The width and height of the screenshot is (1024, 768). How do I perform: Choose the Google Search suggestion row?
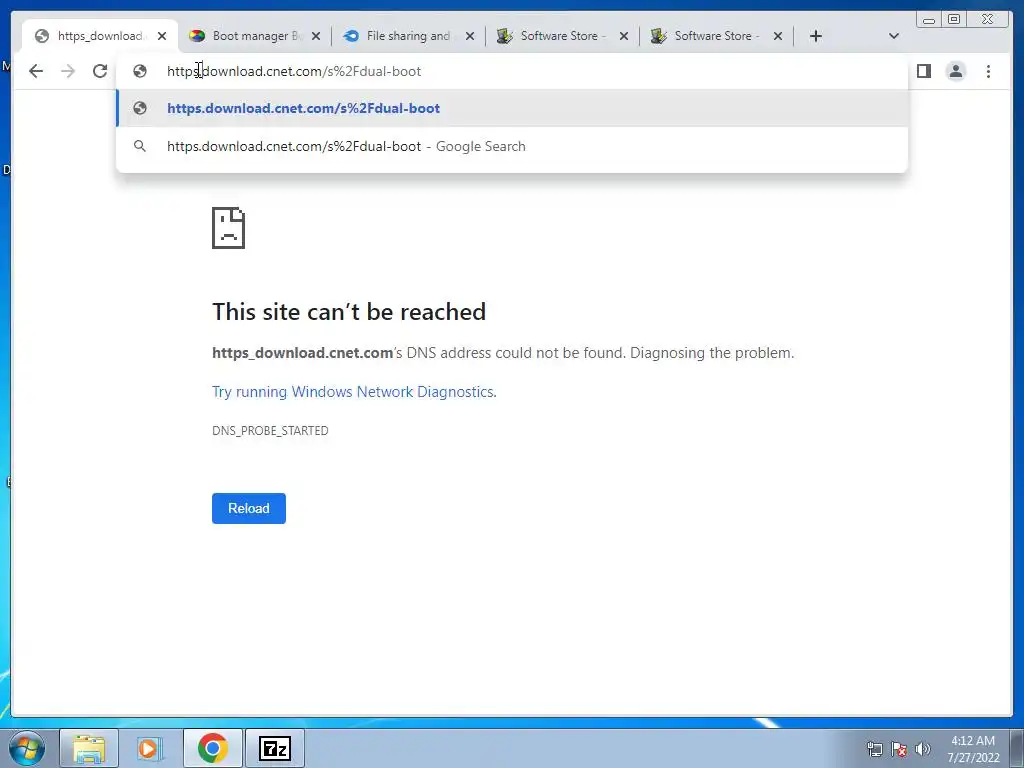(512, 146)
